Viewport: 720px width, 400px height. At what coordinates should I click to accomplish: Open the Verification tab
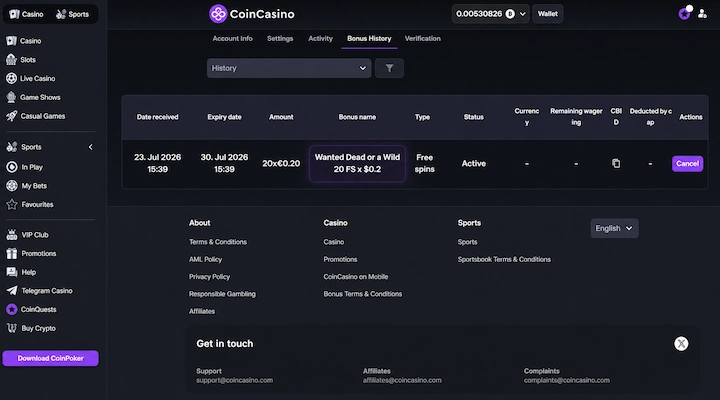point(422,39)
